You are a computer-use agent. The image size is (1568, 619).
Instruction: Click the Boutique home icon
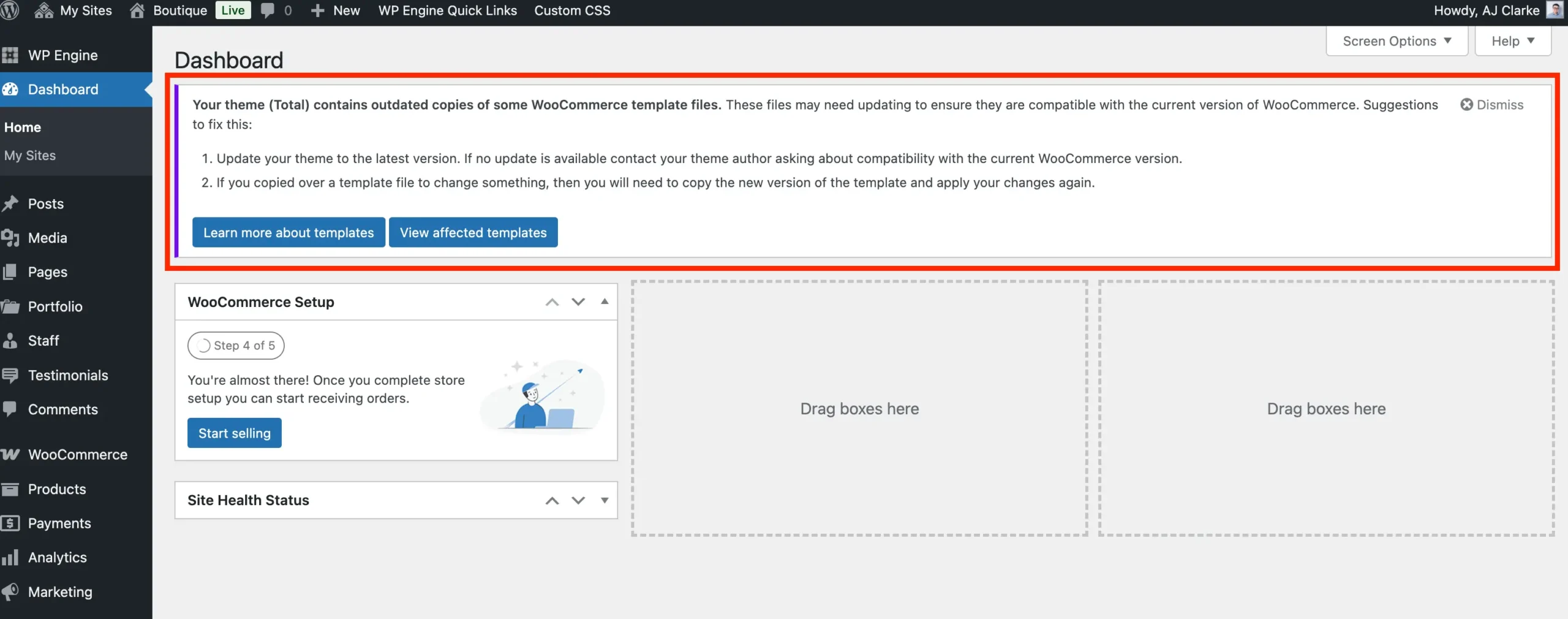[x=137, y=10]
